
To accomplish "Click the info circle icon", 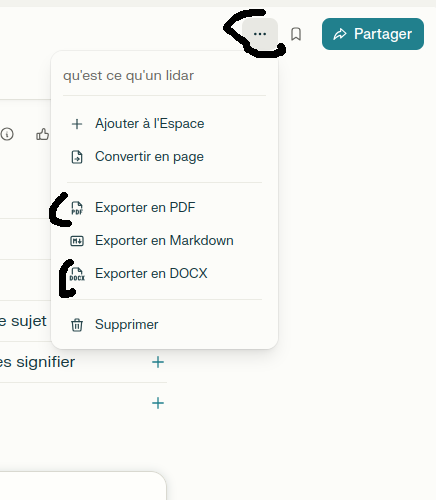I will (x=7, y=134).
